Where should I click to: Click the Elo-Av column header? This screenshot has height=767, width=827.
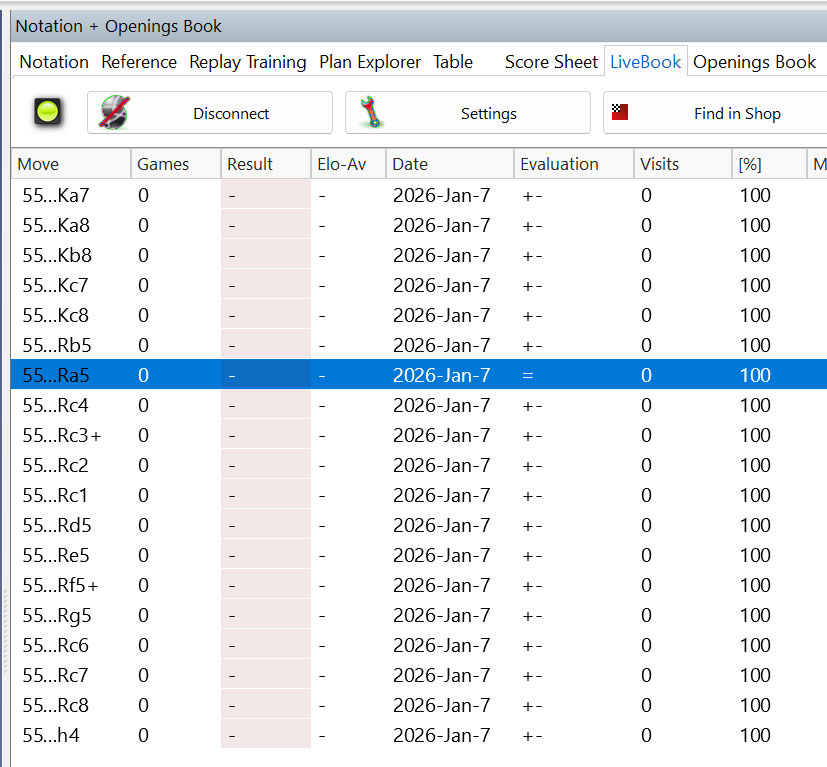pyautogui.click(x=343, y=164)
